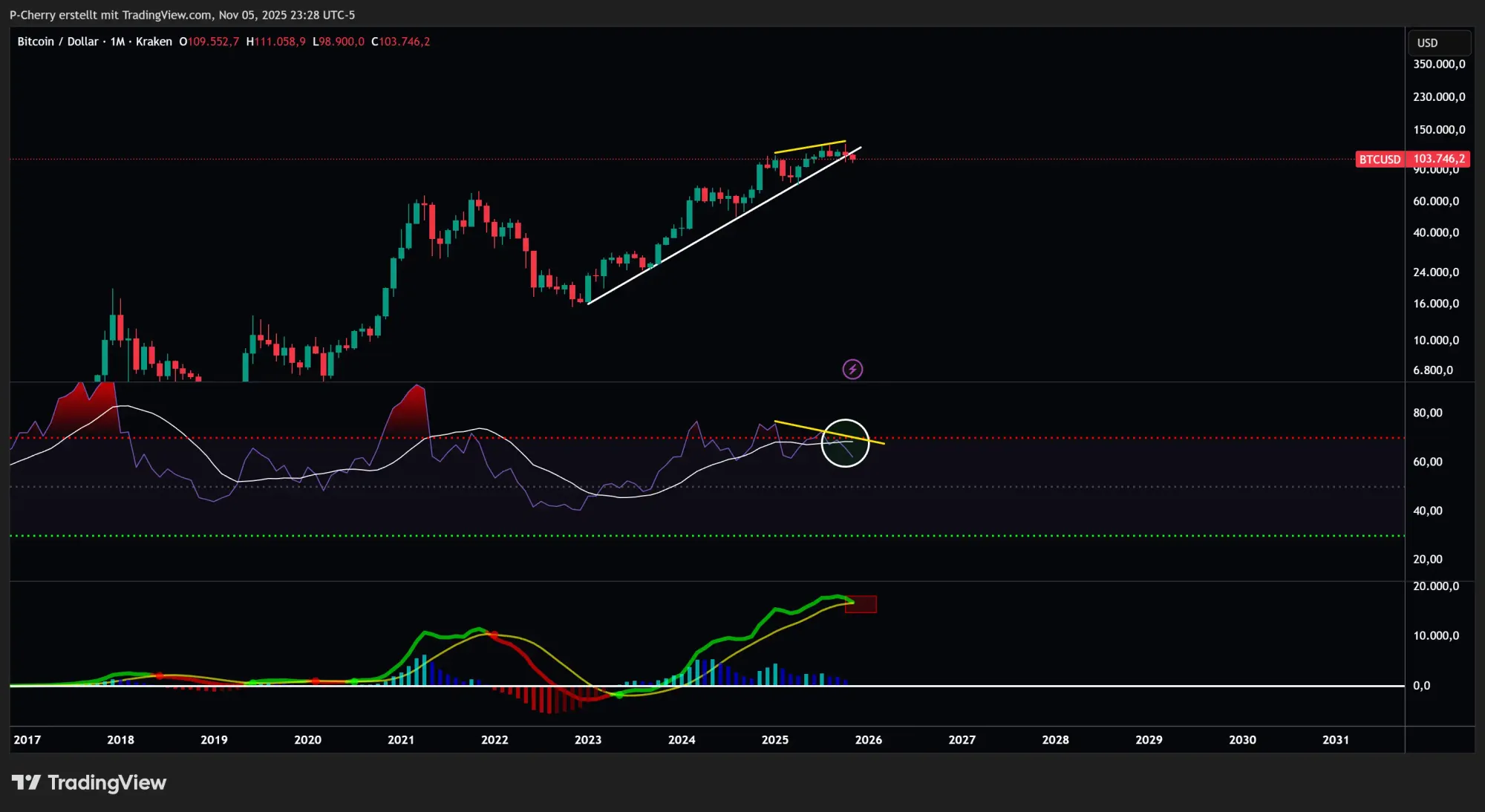Click the Close value C103.746,2
Viewport: 1485px width, 812px height.
pos(401,42)
